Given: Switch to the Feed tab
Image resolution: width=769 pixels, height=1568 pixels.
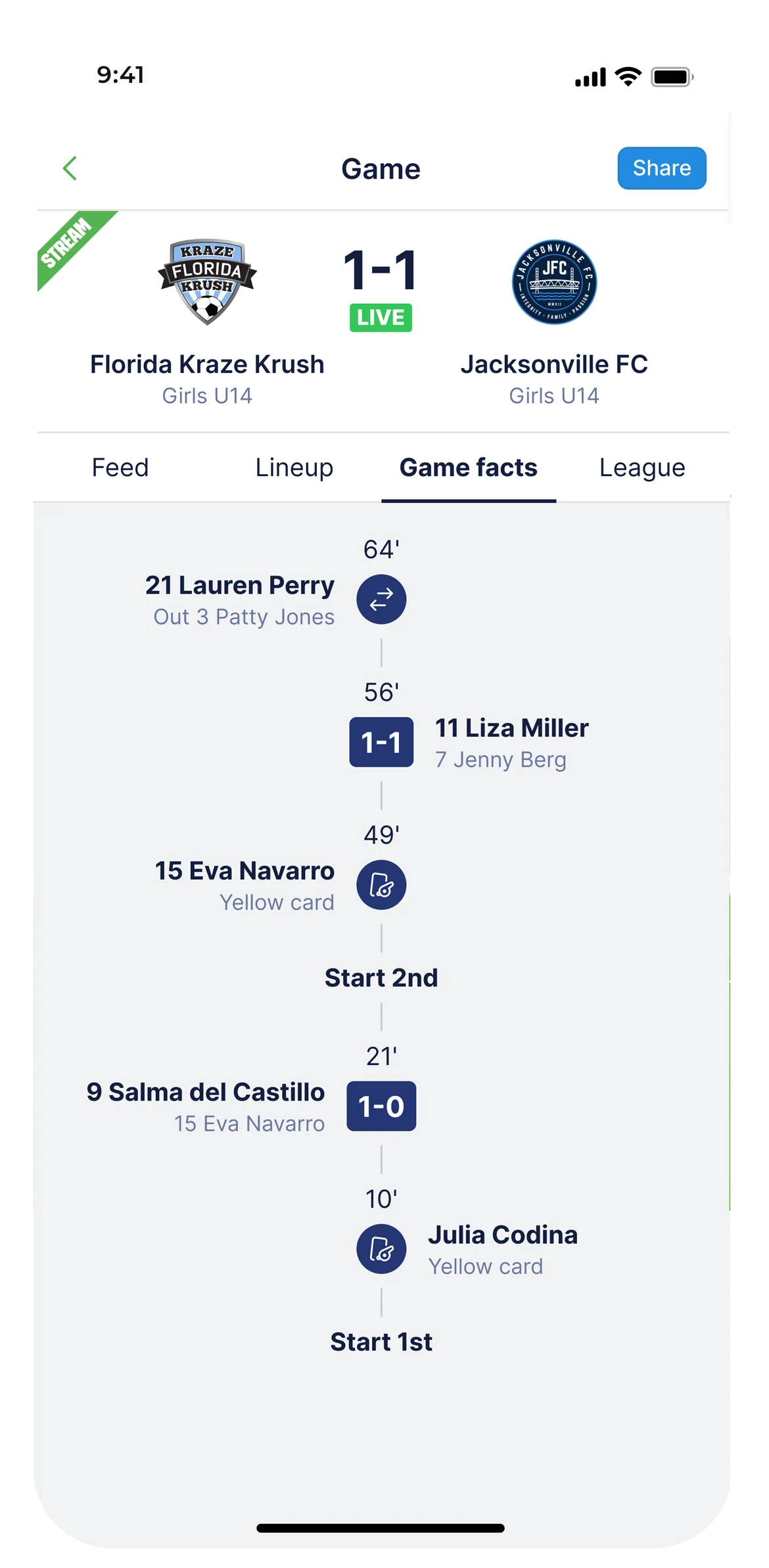Looking at the screenshot, I should point(120,467).
